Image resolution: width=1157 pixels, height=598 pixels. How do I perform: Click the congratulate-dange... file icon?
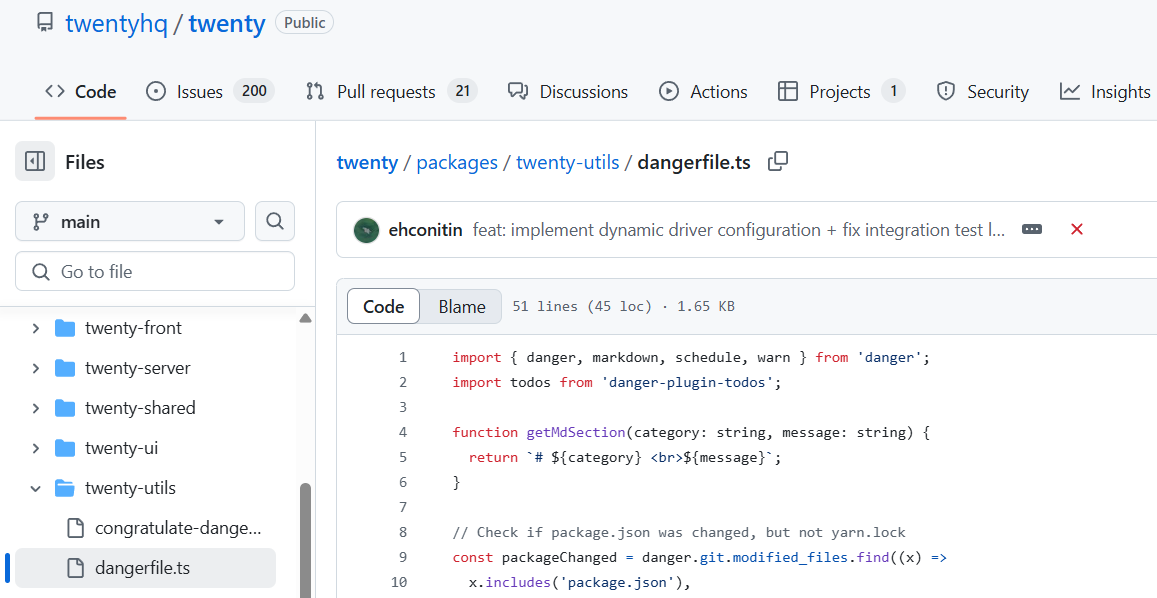click(75, 528)
